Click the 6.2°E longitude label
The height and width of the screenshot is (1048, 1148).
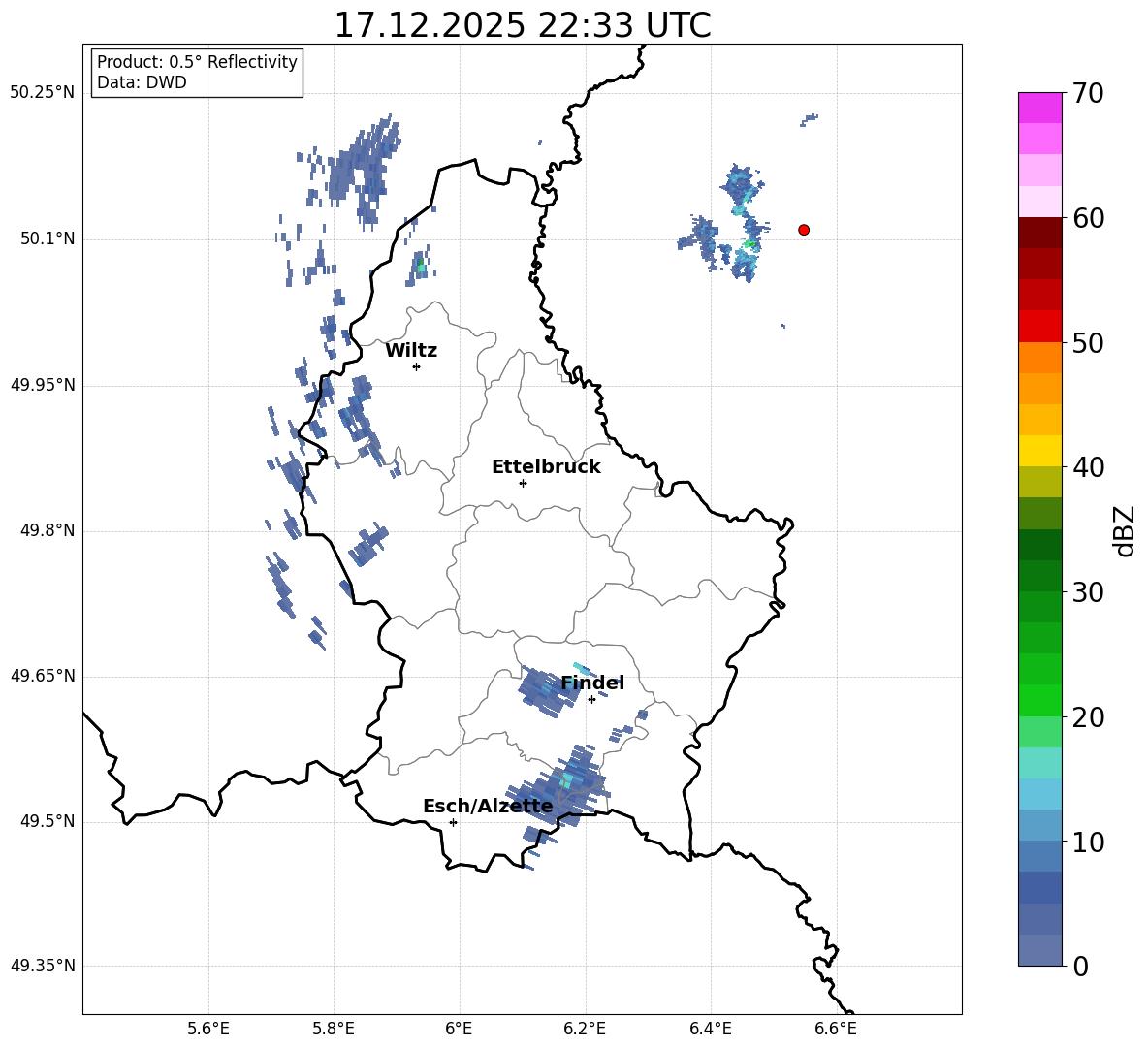(x=585, y=1029)
